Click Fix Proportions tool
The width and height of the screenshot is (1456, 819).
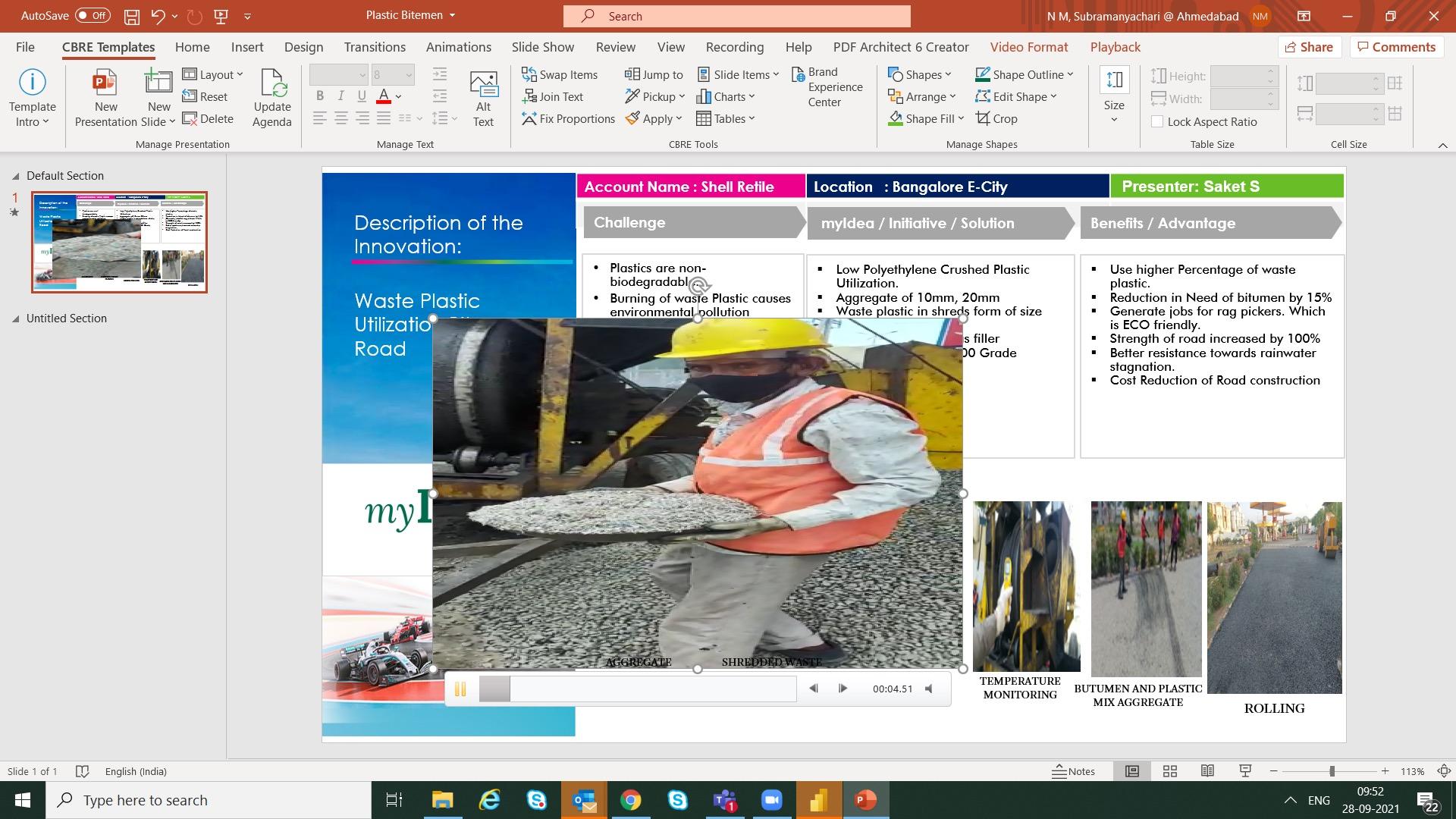[x=568, y=118]
